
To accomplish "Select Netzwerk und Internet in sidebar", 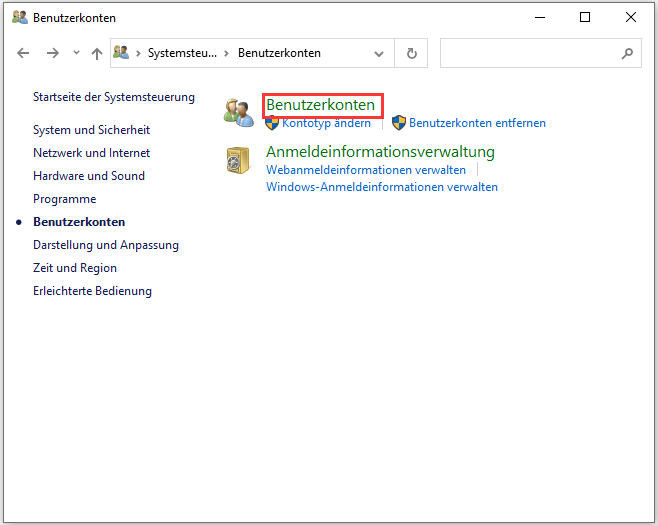I will [x=91, y=153].
